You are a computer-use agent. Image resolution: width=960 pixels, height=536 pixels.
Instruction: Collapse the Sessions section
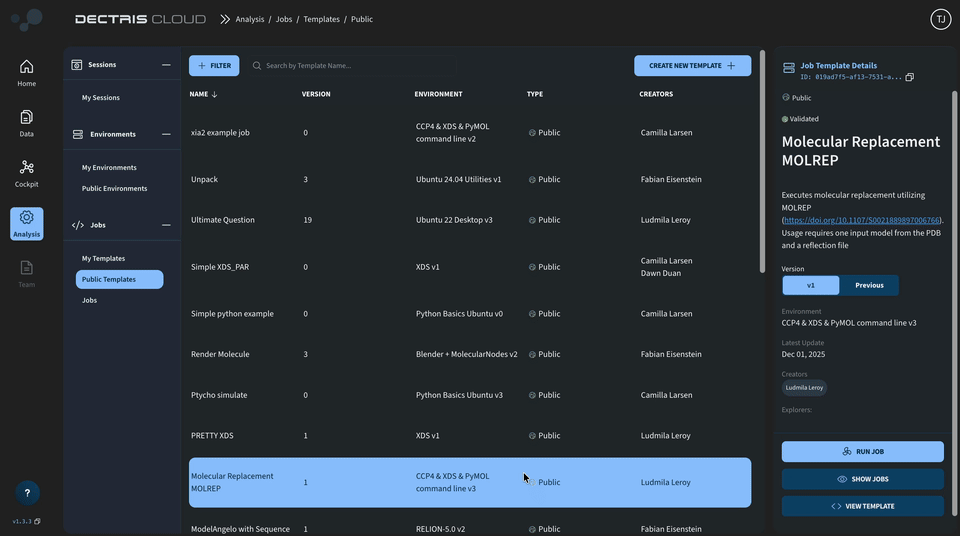166,64
